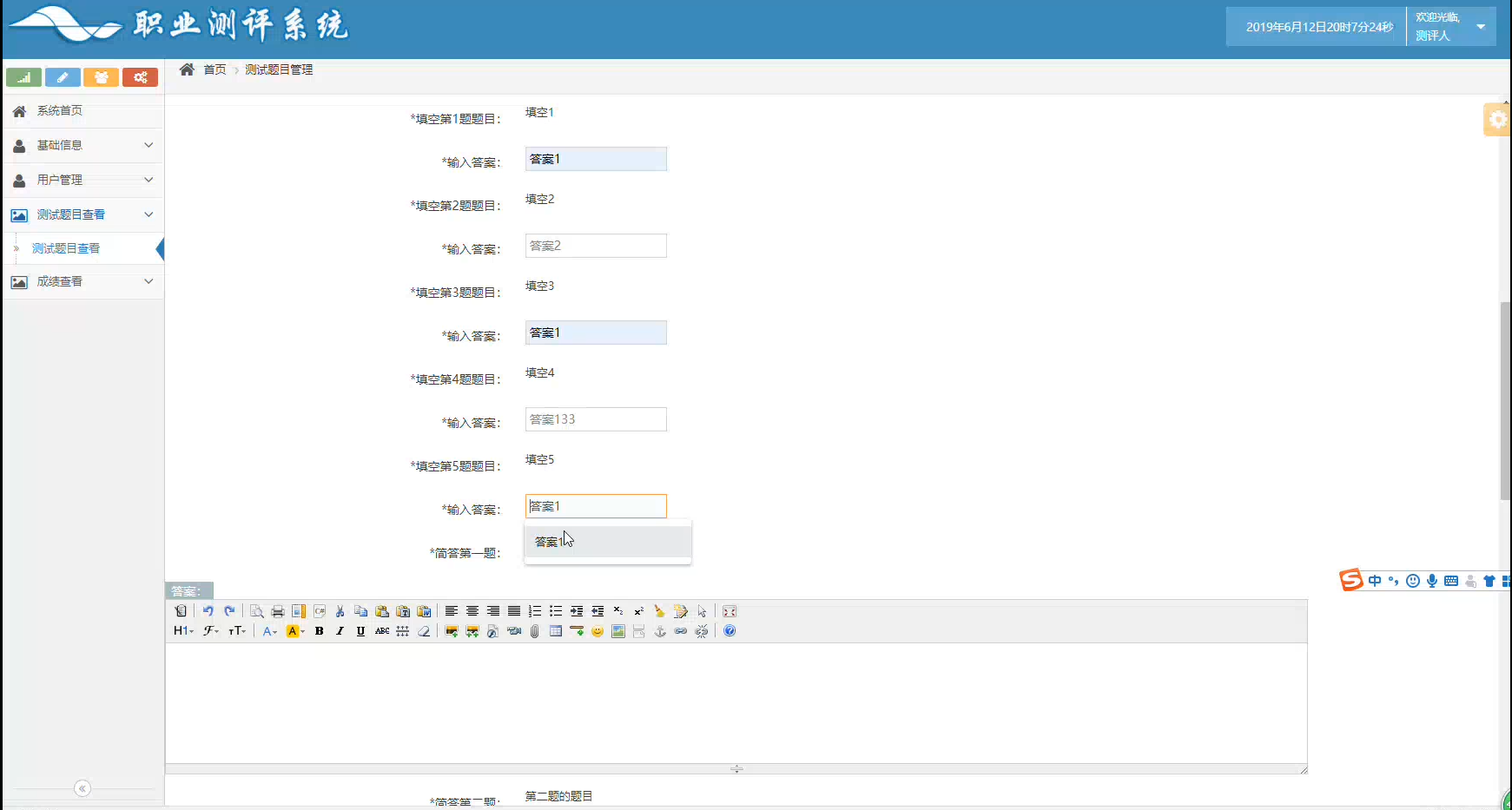Paste from clipboard in the editor
1512x810 pixels.
382,611
